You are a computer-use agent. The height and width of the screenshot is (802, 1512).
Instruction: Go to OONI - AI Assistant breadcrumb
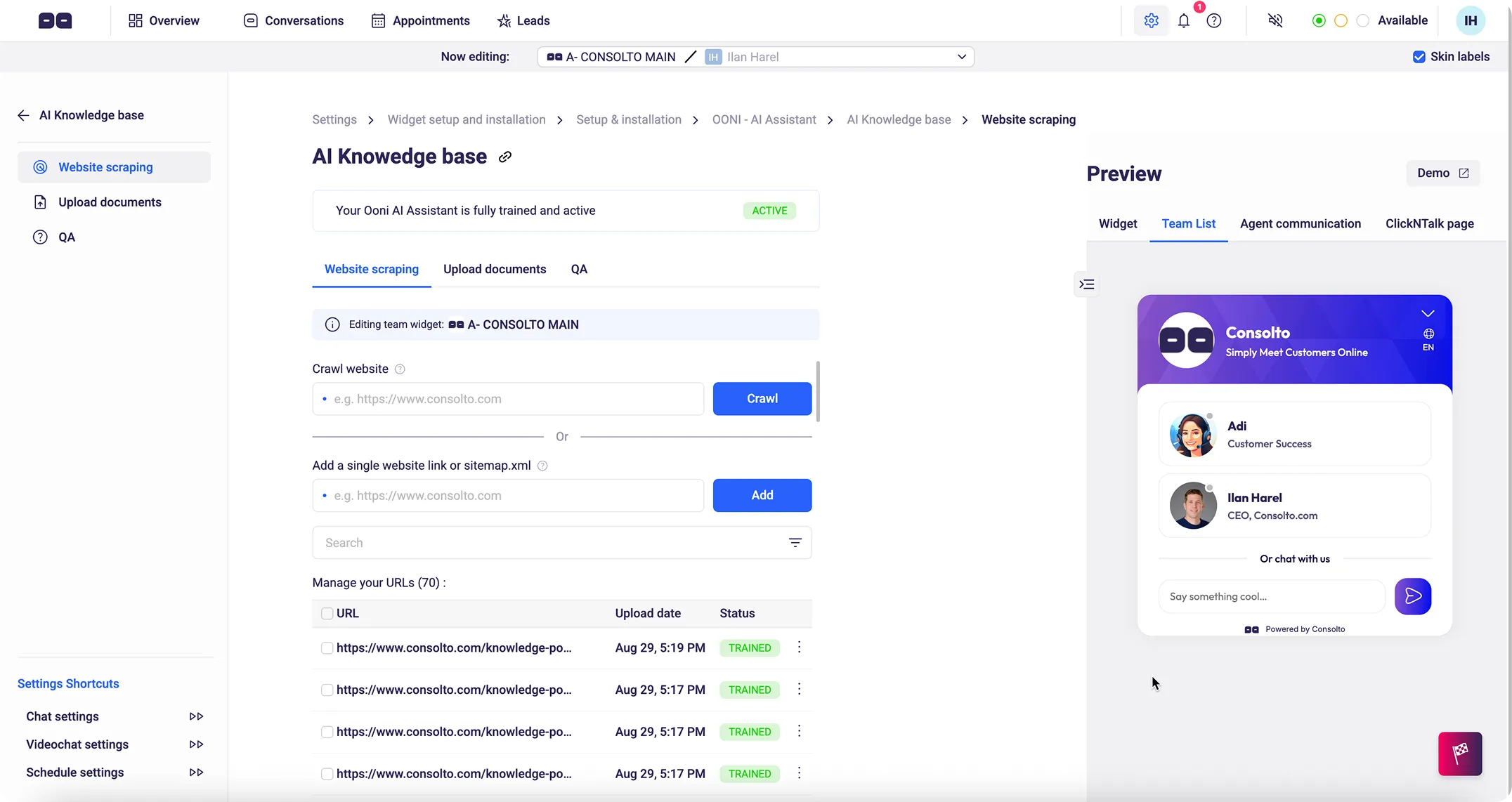[x=764, y=119]
